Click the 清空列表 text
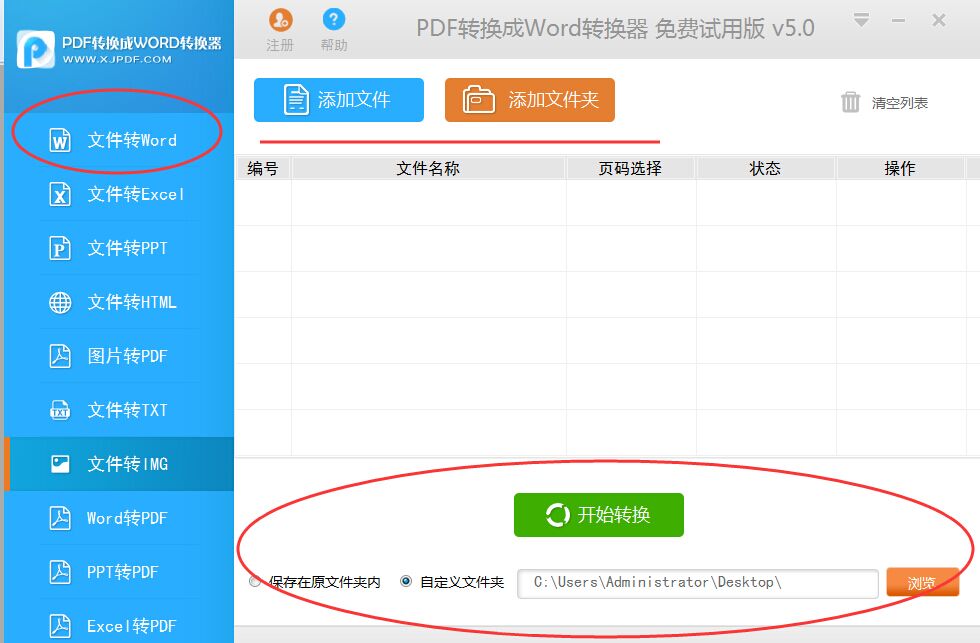The width and height of the screenshot is (980, 643). (899, 103)
